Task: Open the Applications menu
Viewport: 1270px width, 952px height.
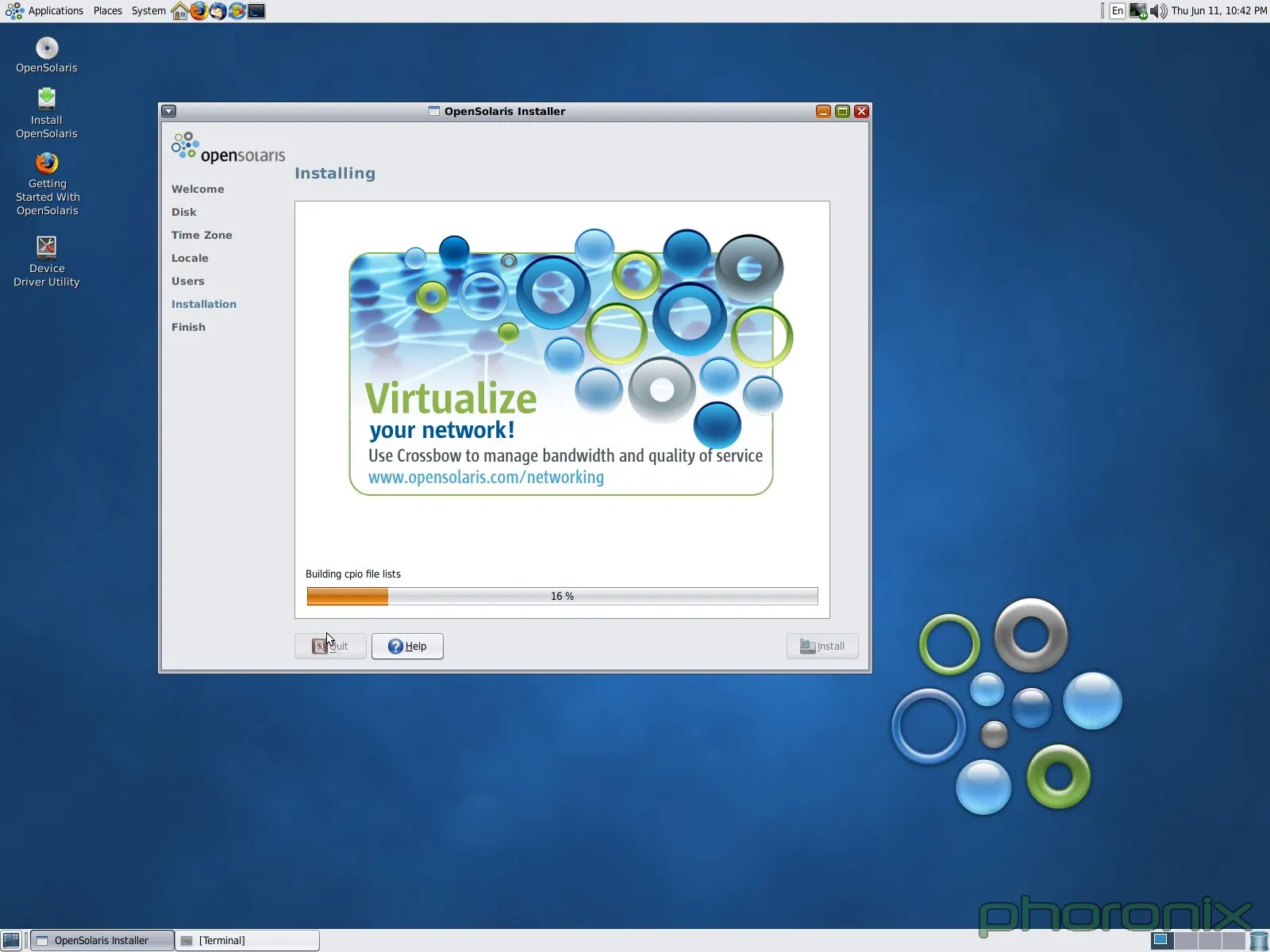Action: [56, 11]
